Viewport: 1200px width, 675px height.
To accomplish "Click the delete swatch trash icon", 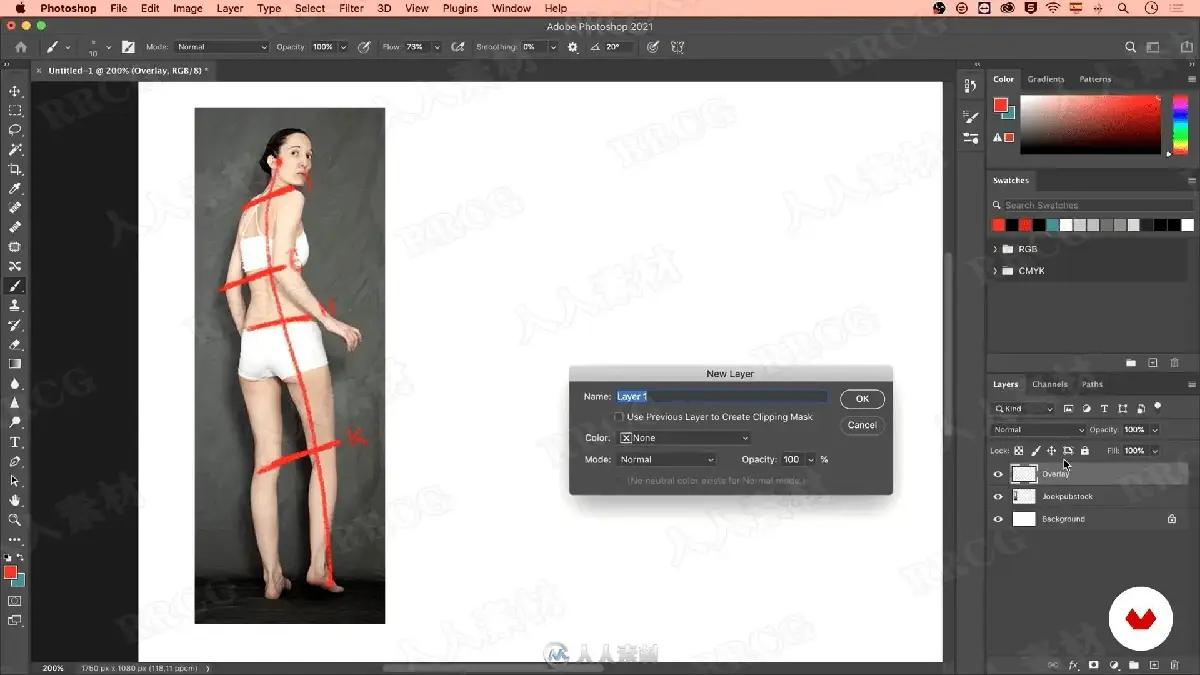I will click(x=1175, y=362).
